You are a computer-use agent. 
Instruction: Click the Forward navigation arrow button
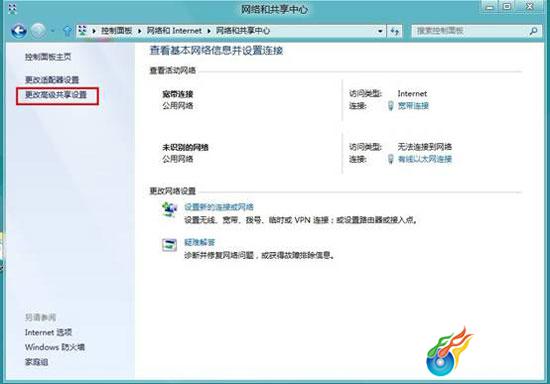pos(38,31)
